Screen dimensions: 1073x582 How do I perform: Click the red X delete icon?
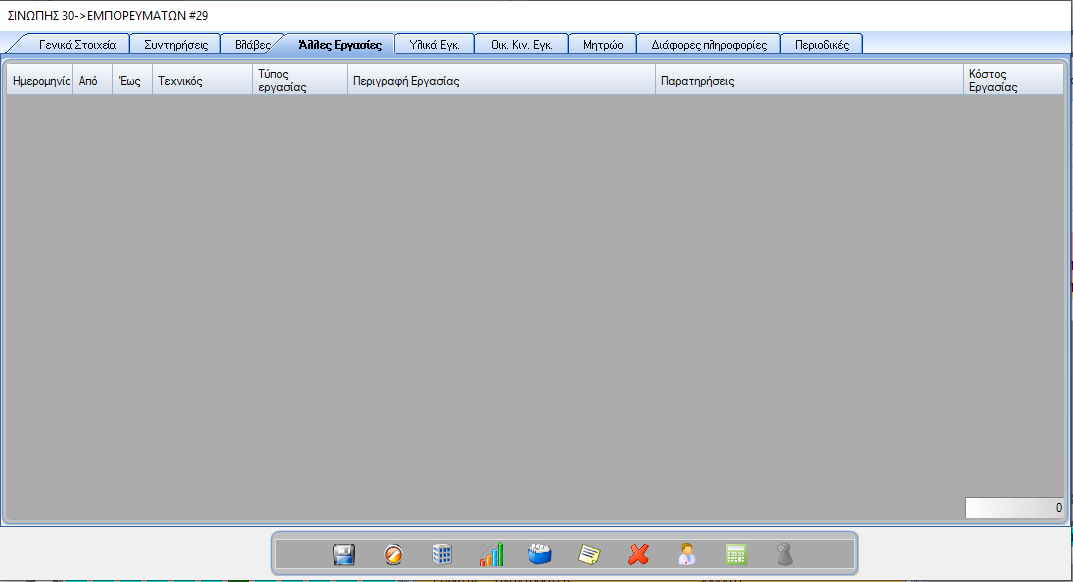[638, 554]
